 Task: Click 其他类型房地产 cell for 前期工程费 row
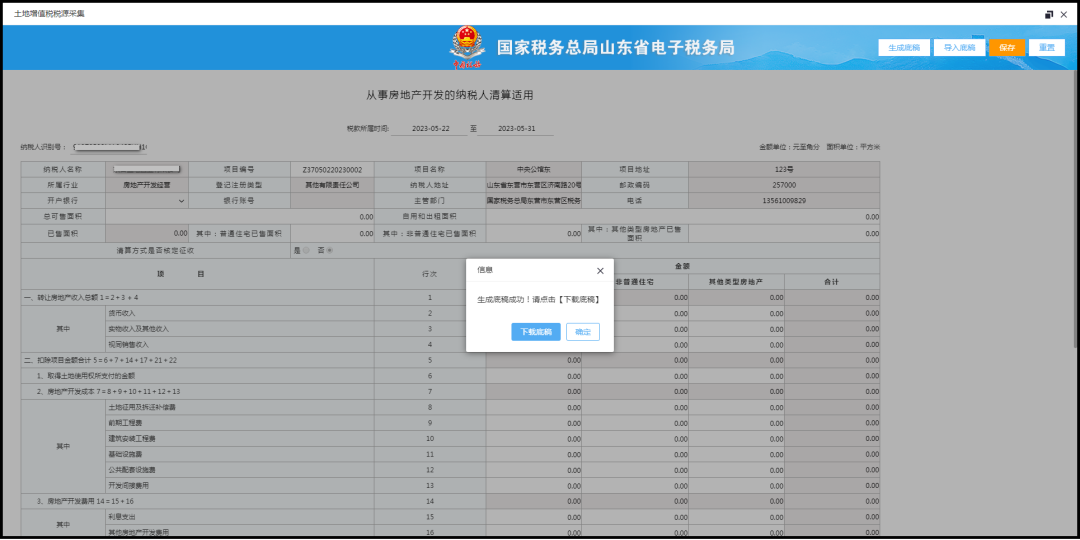(736, 423)
